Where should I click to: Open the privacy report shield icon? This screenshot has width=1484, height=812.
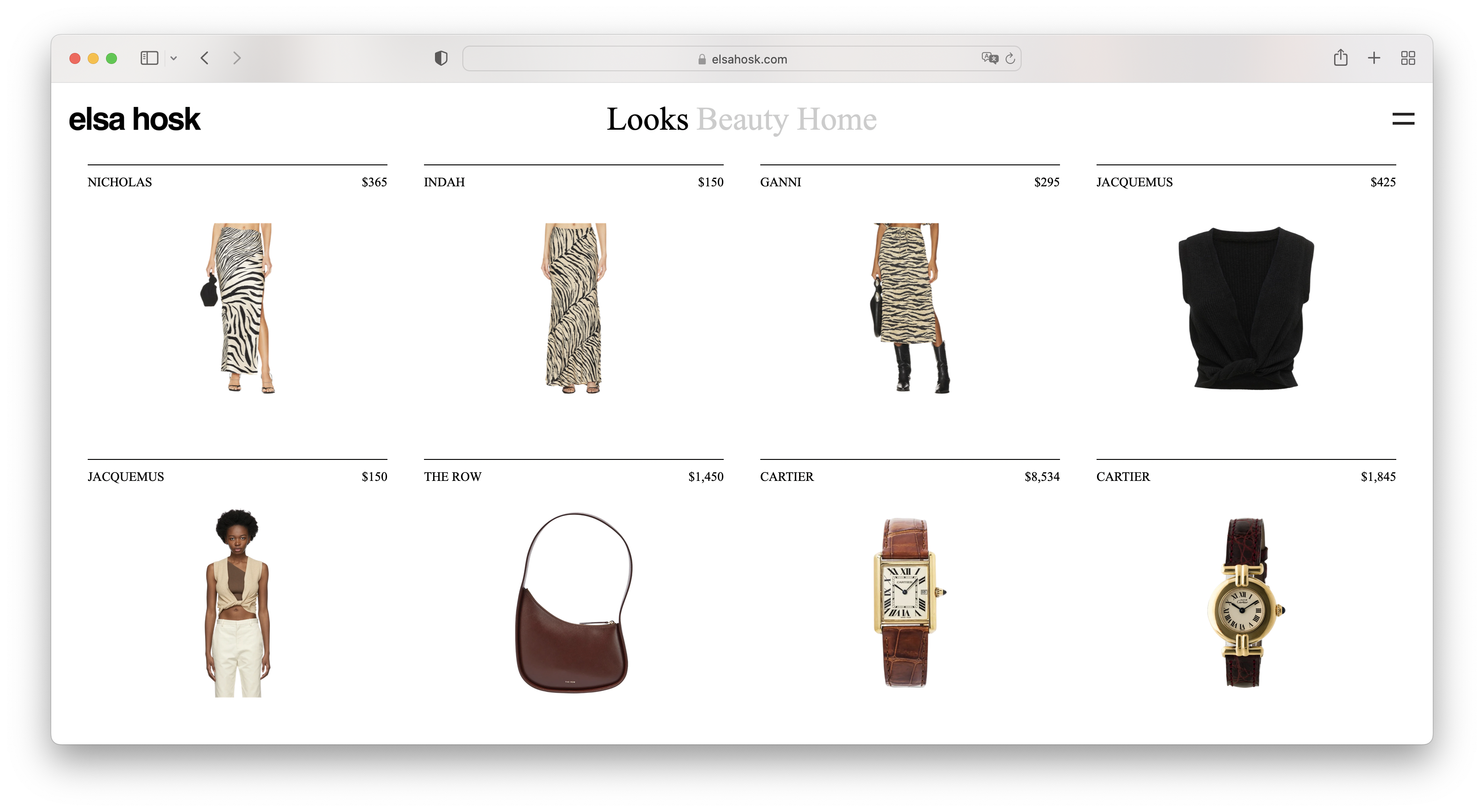point(441,58)
